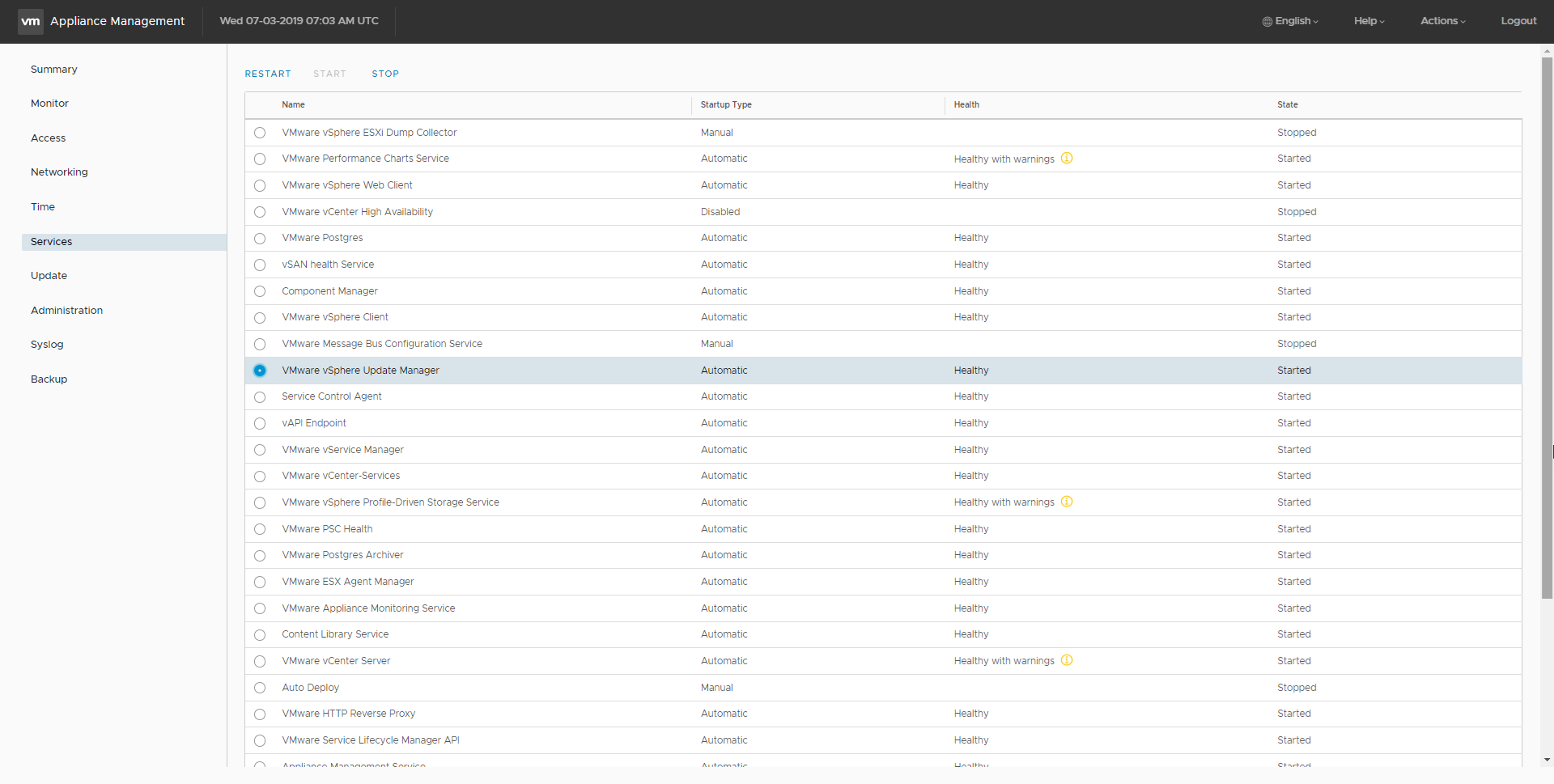The width and height of the screenshot is (1554, 784).
Task: Select Component Manager radio button
Action: tap(260, 291)
